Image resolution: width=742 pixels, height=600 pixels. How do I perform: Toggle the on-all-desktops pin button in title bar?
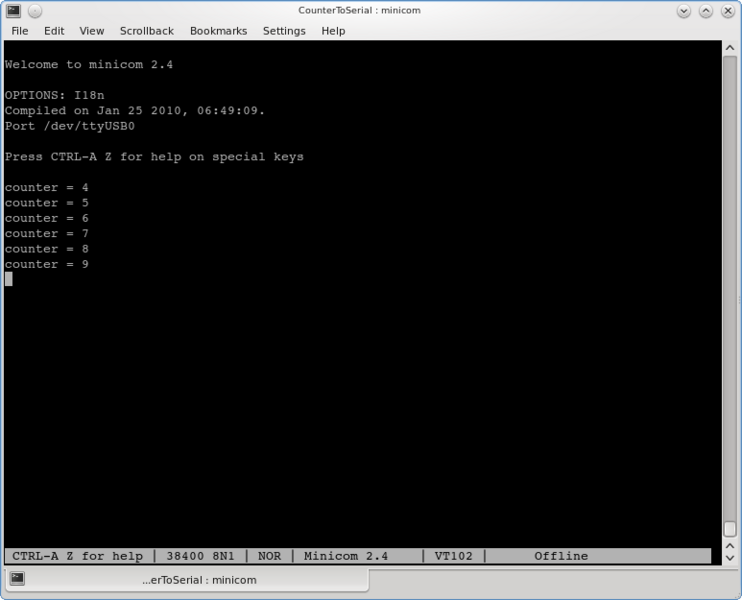pyautogui.click(x=34, y=10)
